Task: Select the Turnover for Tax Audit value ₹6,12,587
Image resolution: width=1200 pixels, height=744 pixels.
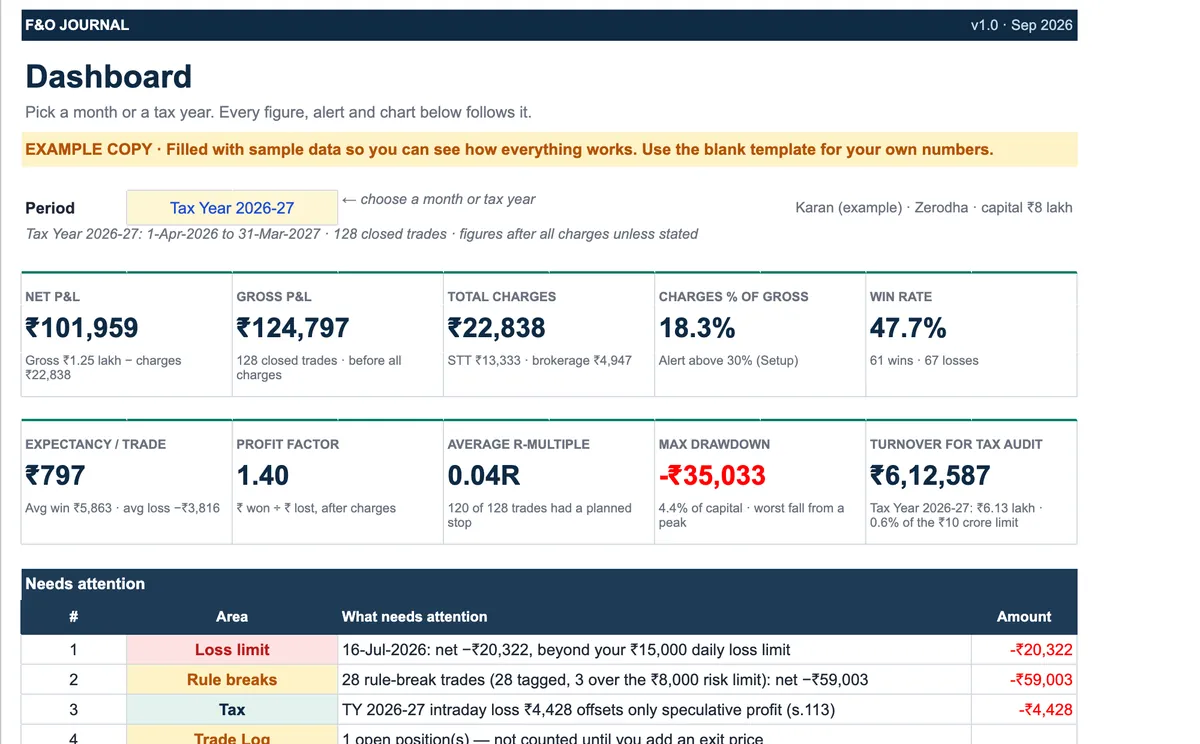Action: click(930, 475)
